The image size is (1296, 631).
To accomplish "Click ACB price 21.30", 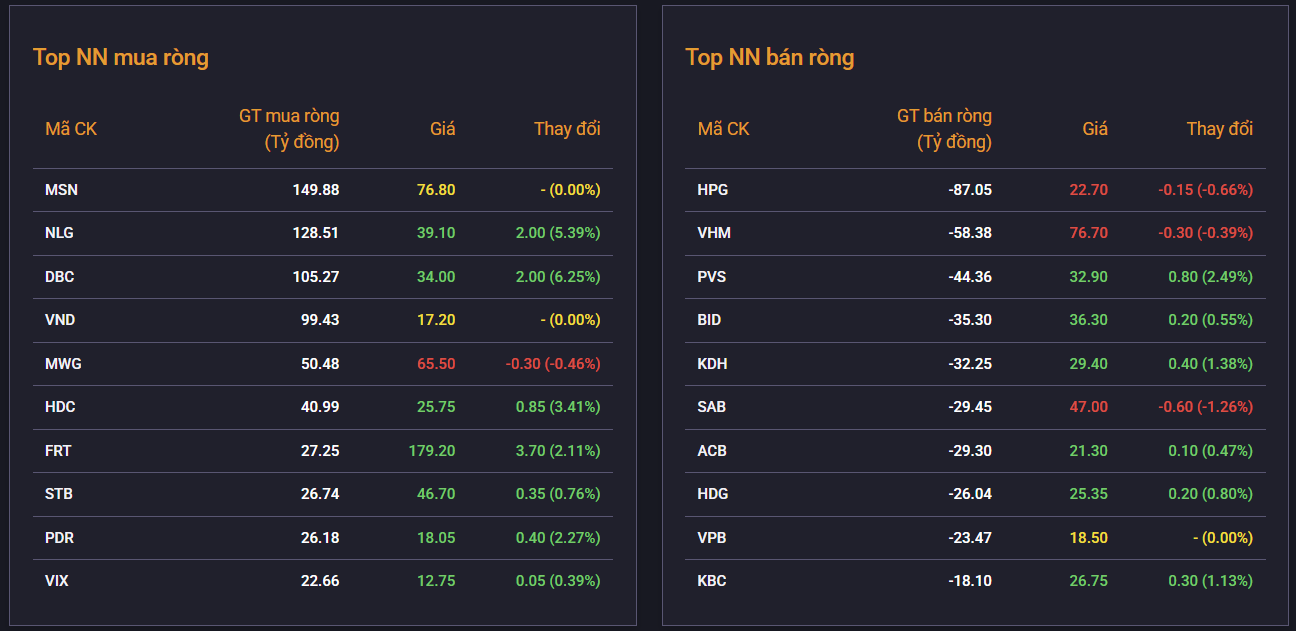I will click(1088, 451).
